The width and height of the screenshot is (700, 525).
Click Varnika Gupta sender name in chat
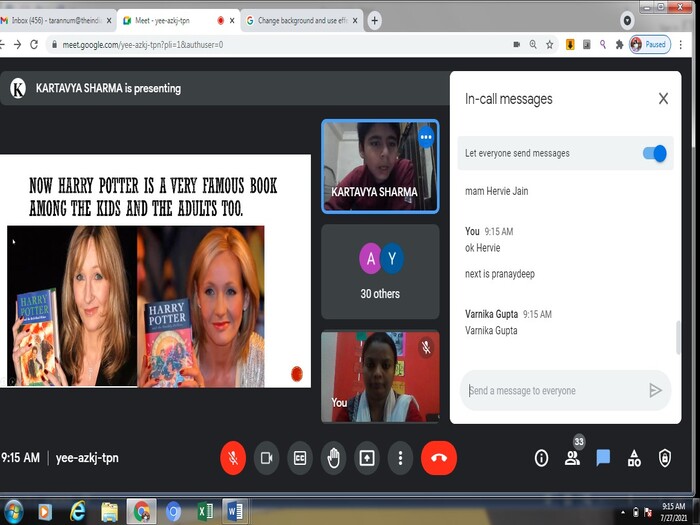pos(491,314)
